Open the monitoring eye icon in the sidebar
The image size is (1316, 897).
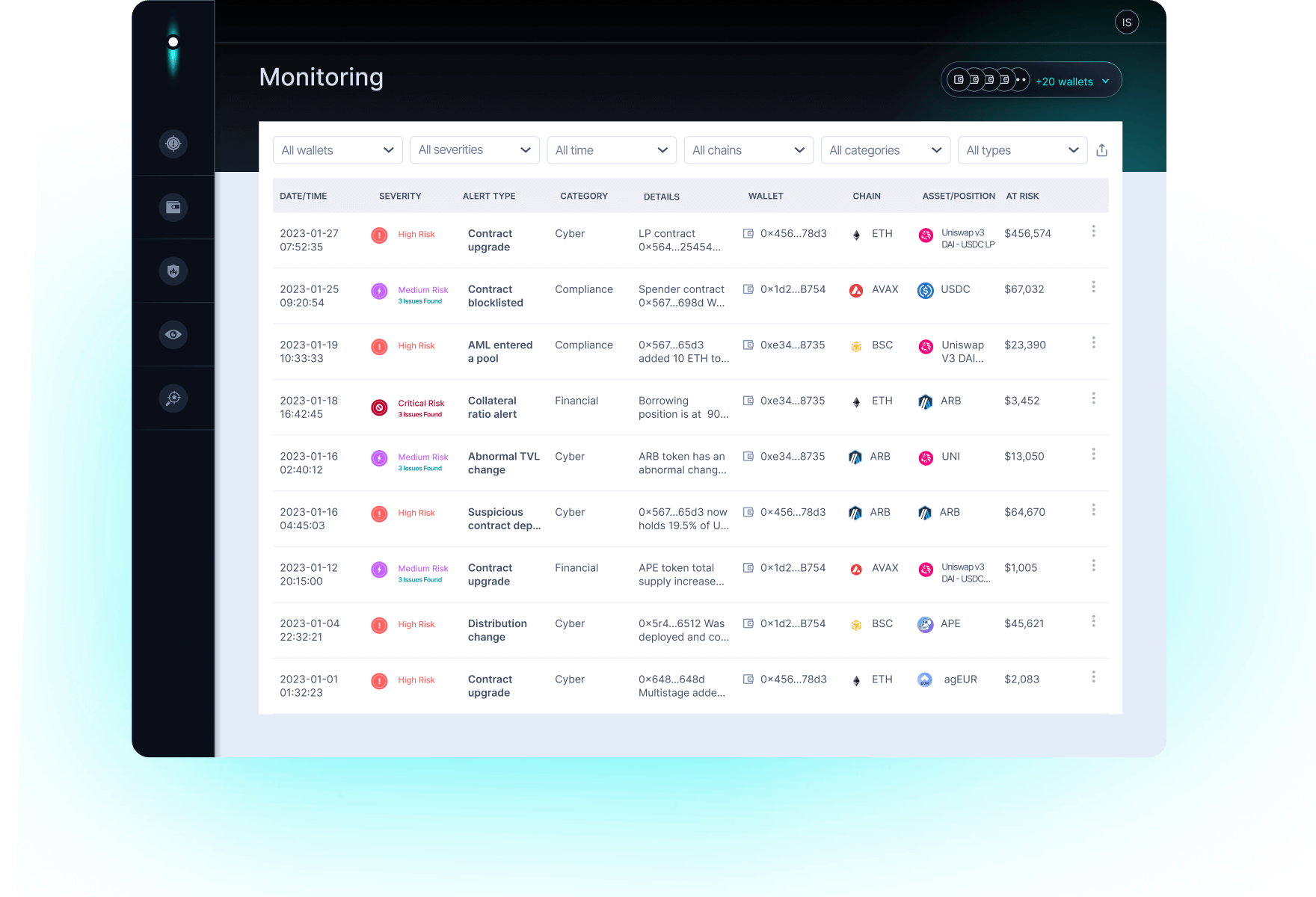173,334
